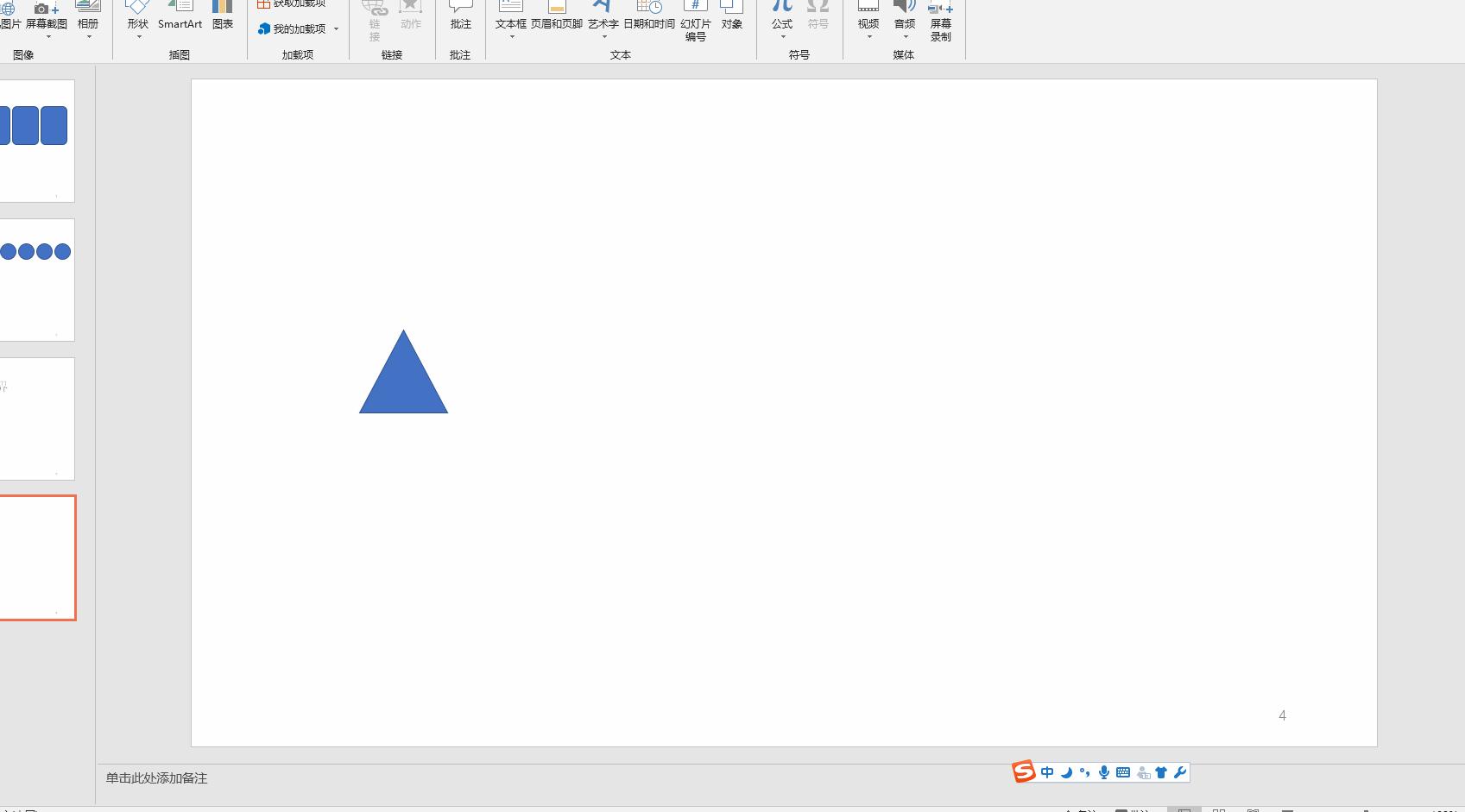Add a comment using 批注 button

click(x=460, y=16)
